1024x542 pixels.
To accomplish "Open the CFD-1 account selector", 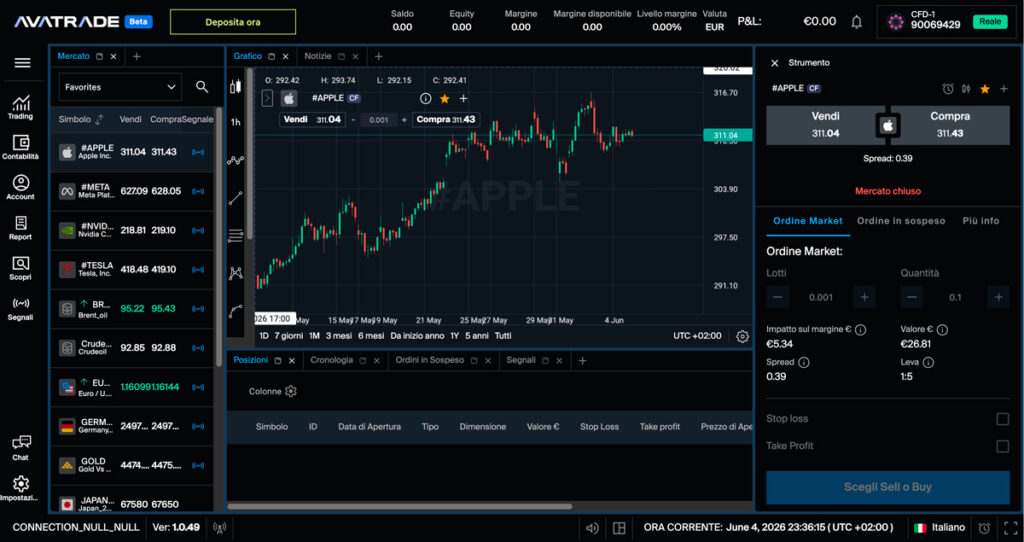I will coord(946,22).
